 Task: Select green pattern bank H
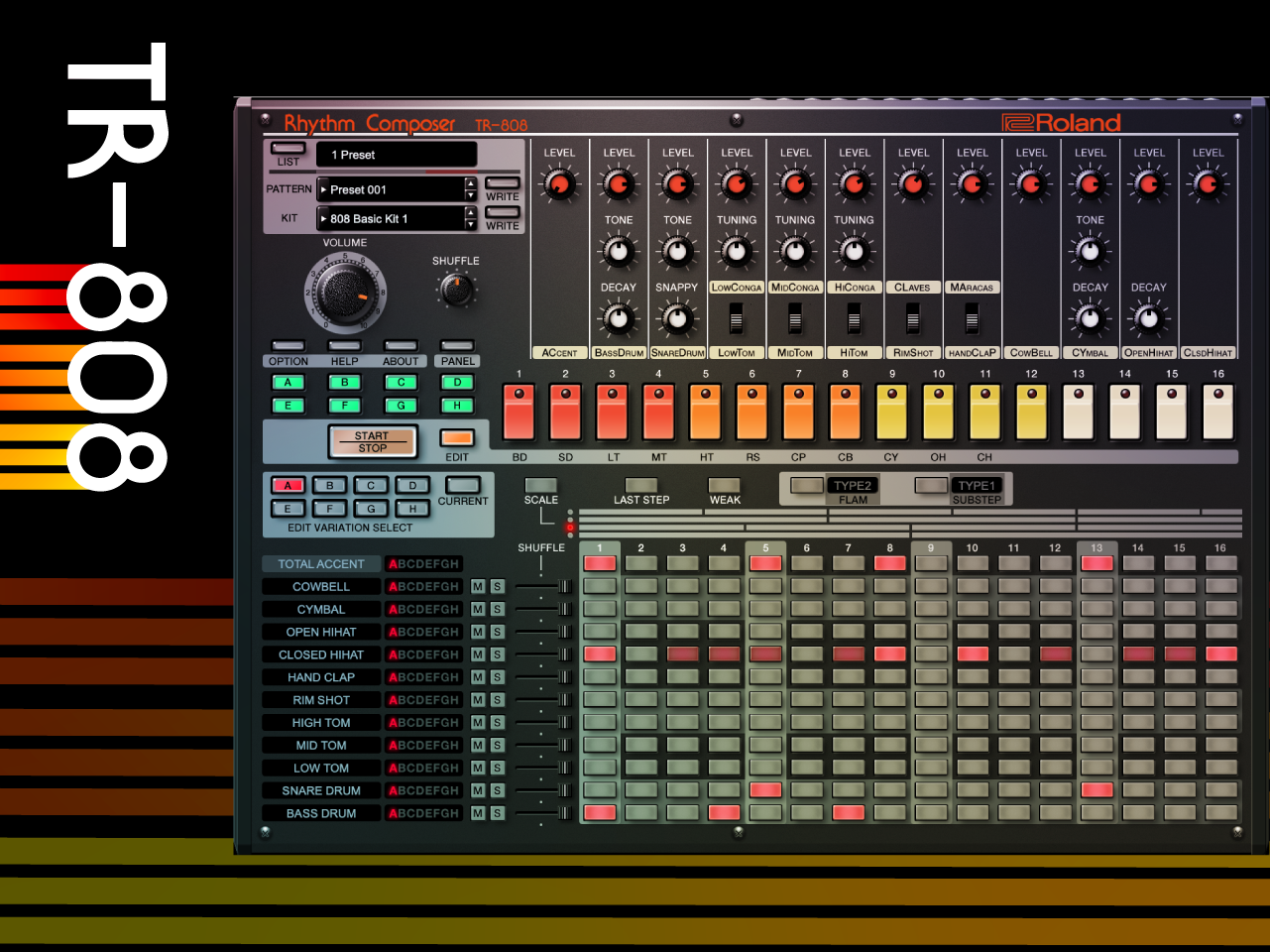click(x=457, y=406)
